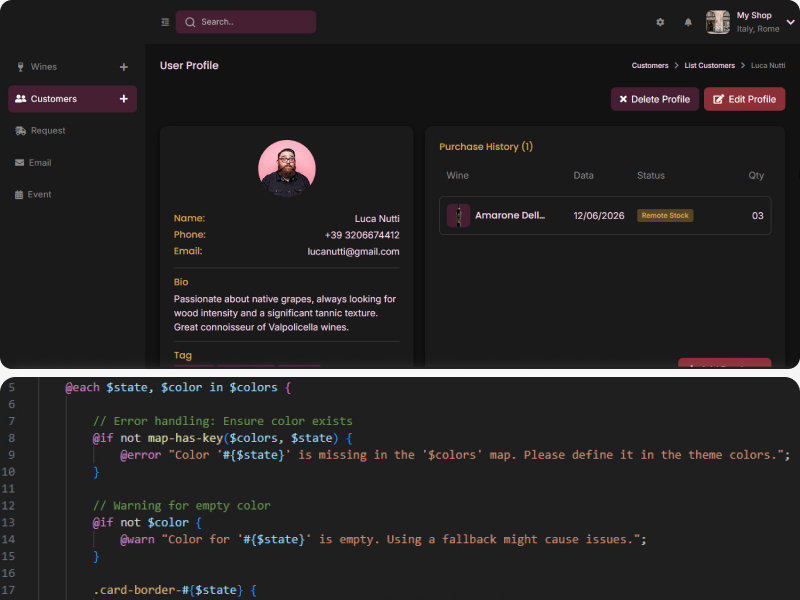Click the @each $state line in code
This screenshot has width=800, height=600.
[x=178, y=387]
